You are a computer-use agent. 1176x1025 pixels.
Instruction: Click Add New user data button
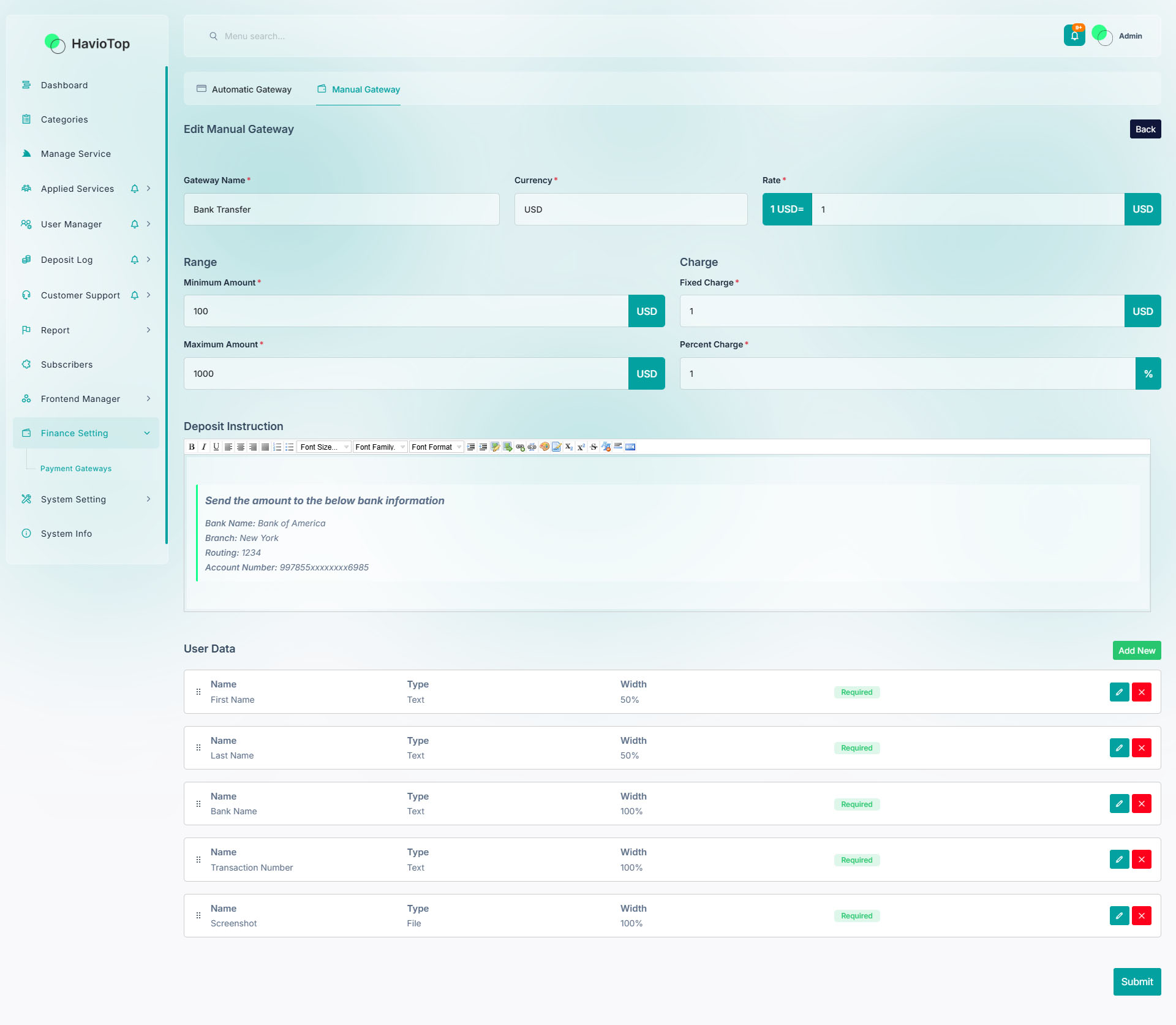click(1137, 651)
